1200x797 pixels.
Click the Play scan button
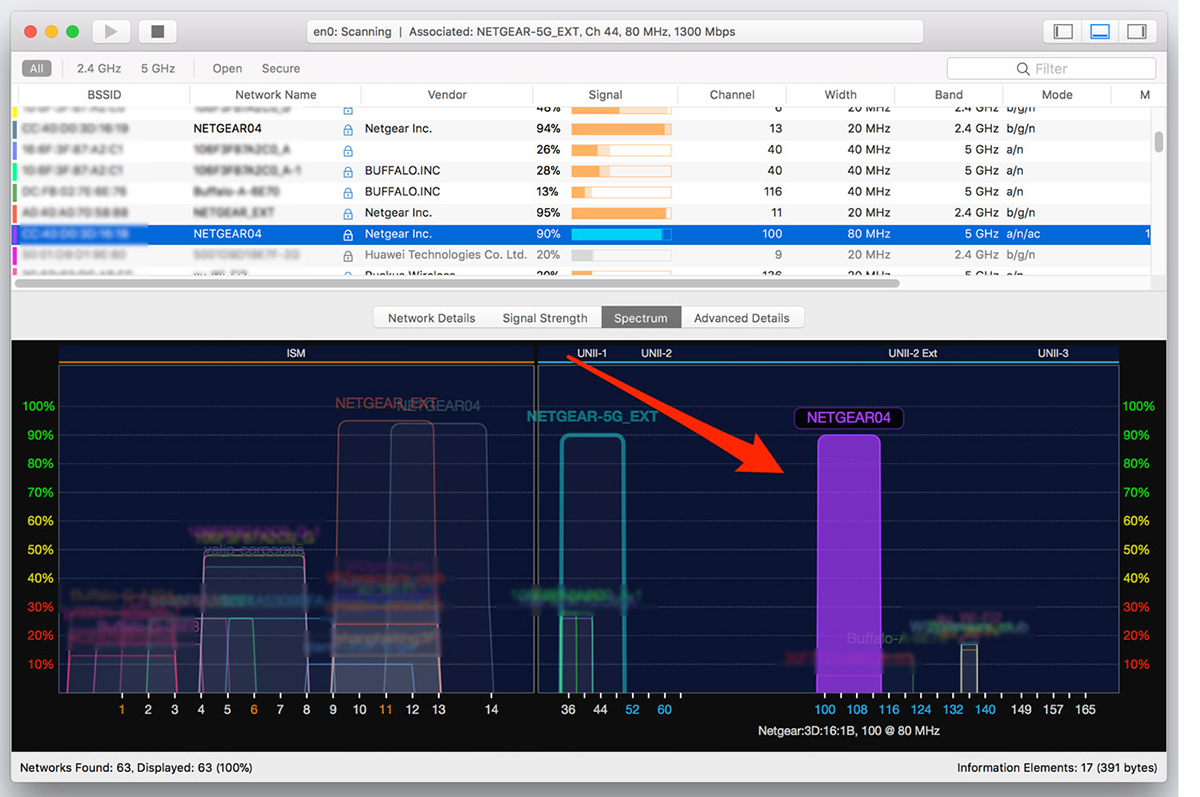click(x=111, y=32)
